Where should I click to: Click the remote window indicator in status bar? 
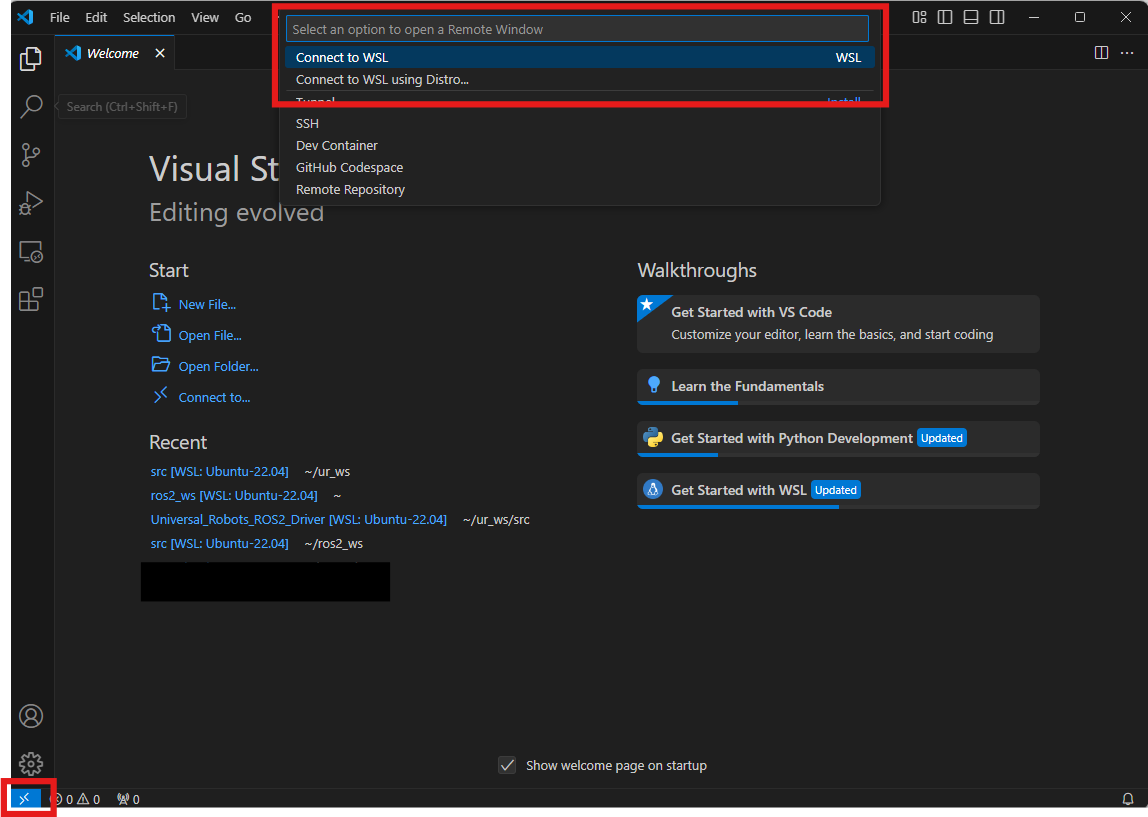point(25,799)
